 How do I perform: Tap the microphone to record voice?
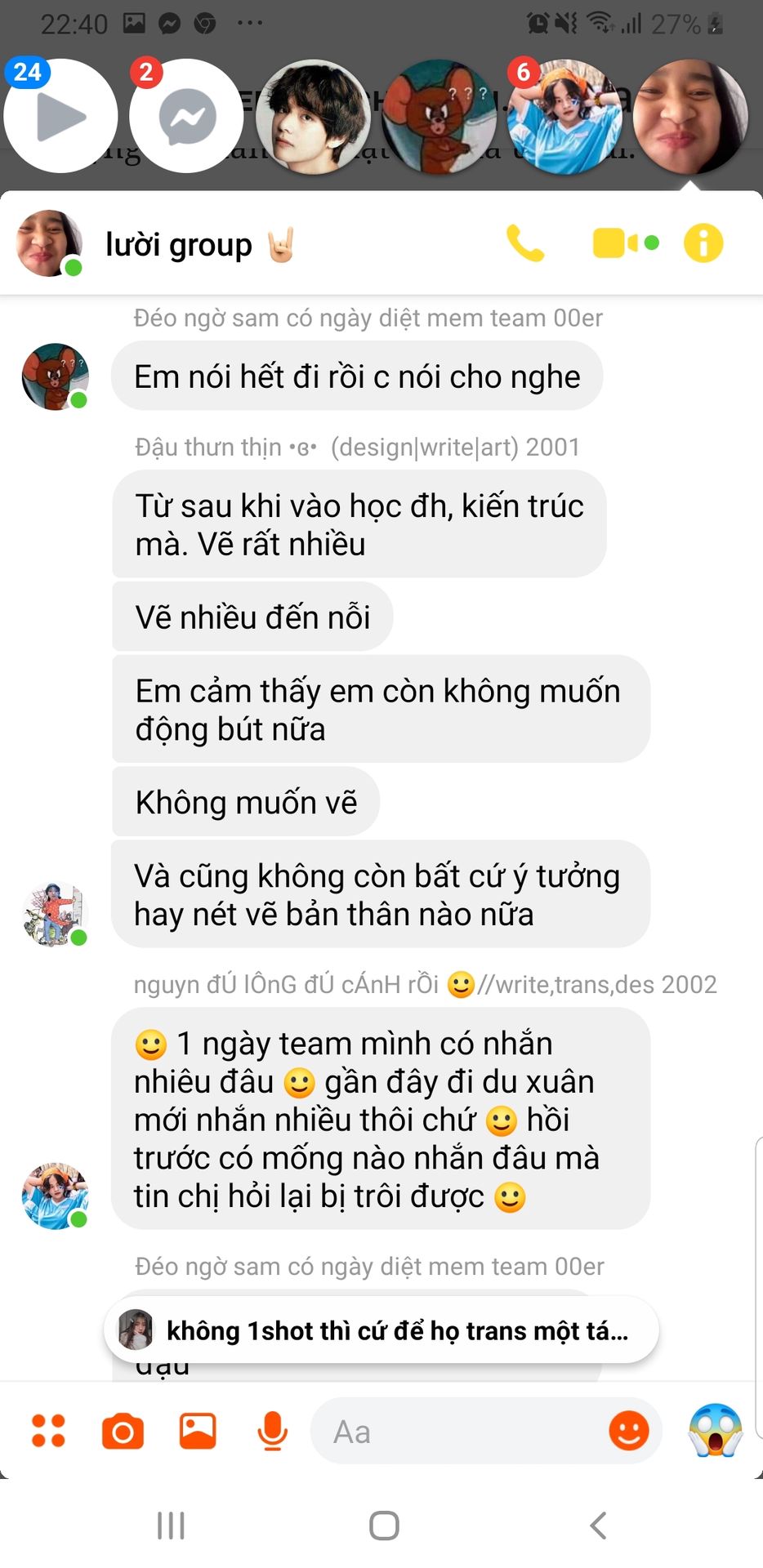point(272,1432)
